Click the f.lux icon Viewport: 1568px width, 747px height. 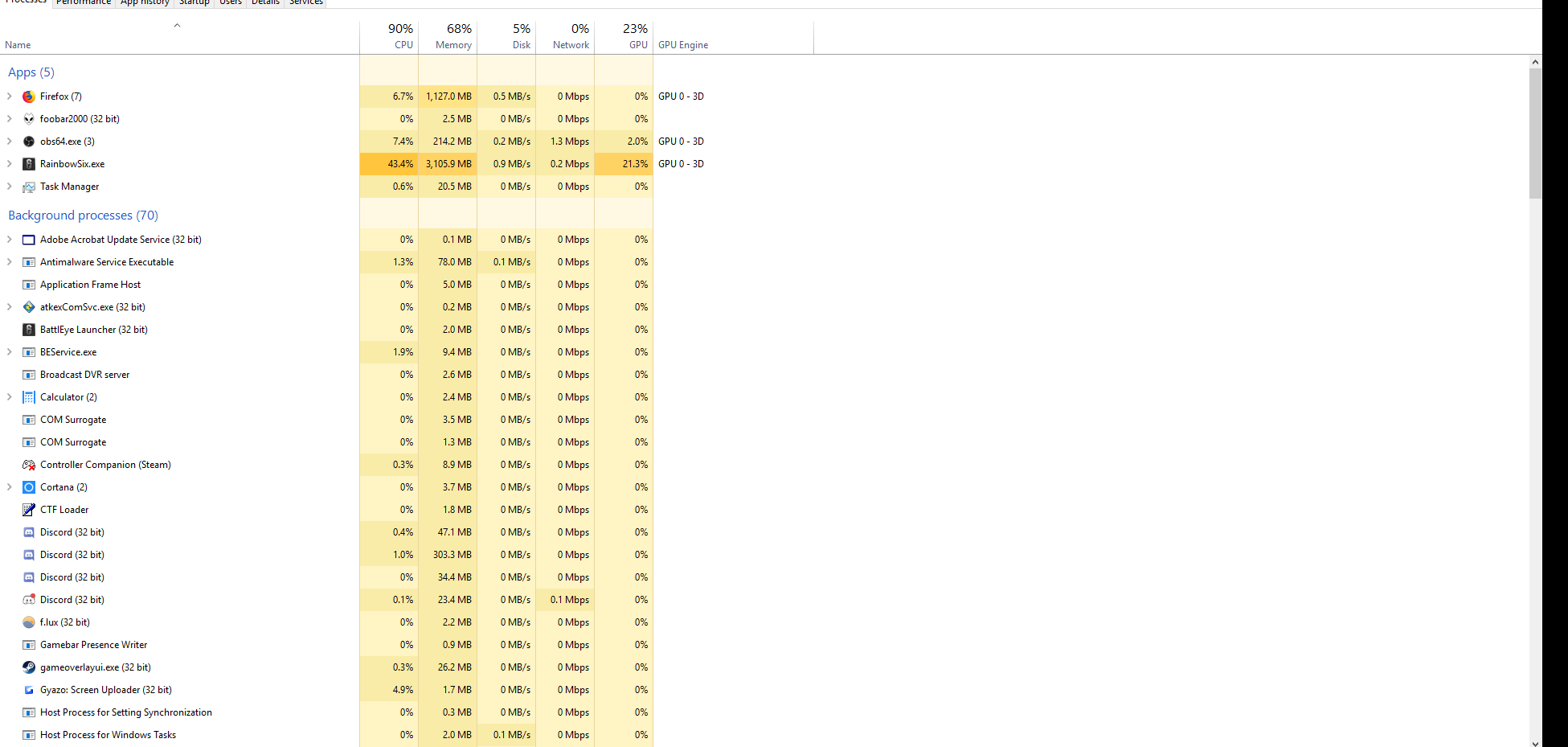coord(29,622)
